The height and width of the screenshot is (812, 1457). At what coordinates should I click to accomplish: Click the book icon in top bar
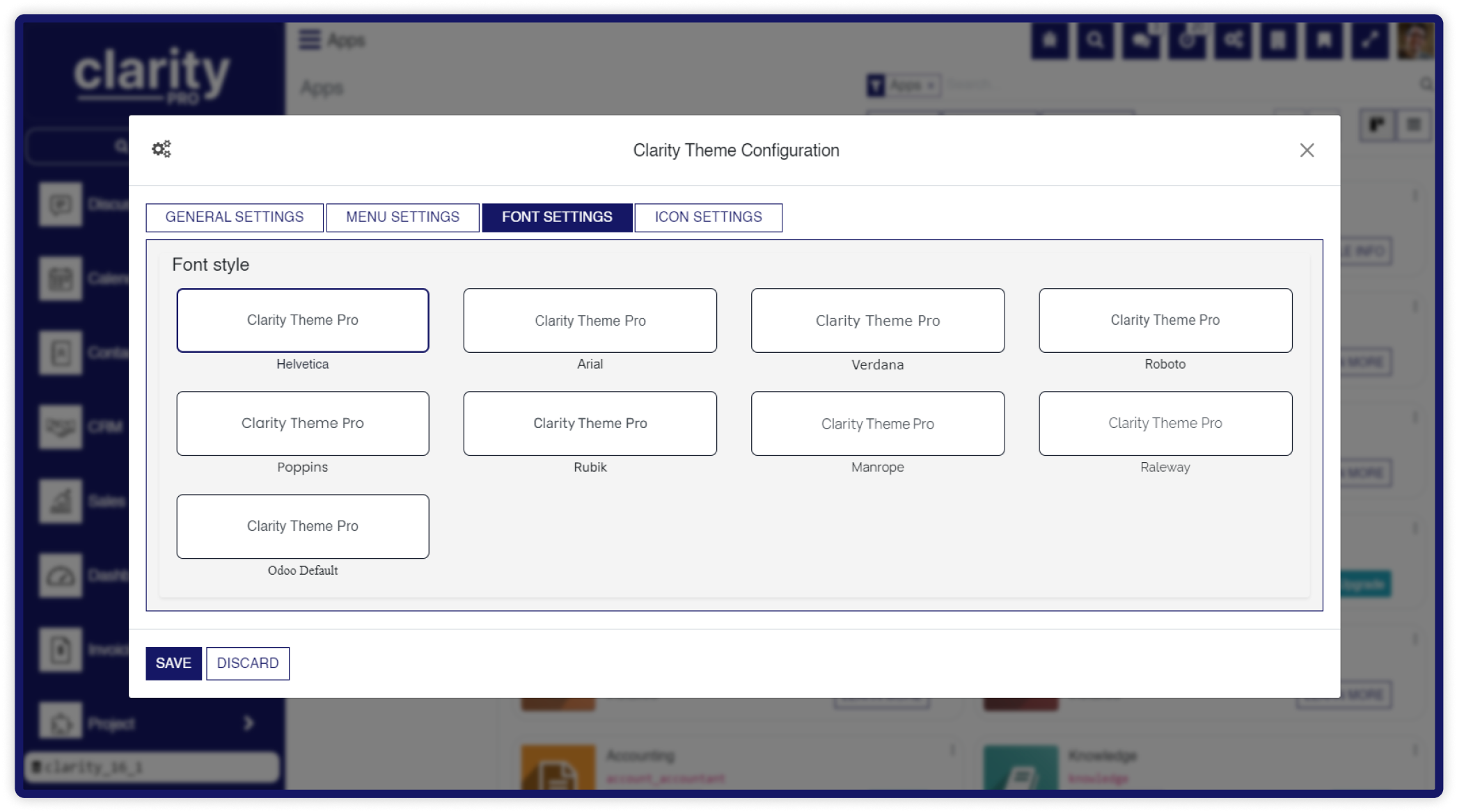click(x=1278, y=40)
